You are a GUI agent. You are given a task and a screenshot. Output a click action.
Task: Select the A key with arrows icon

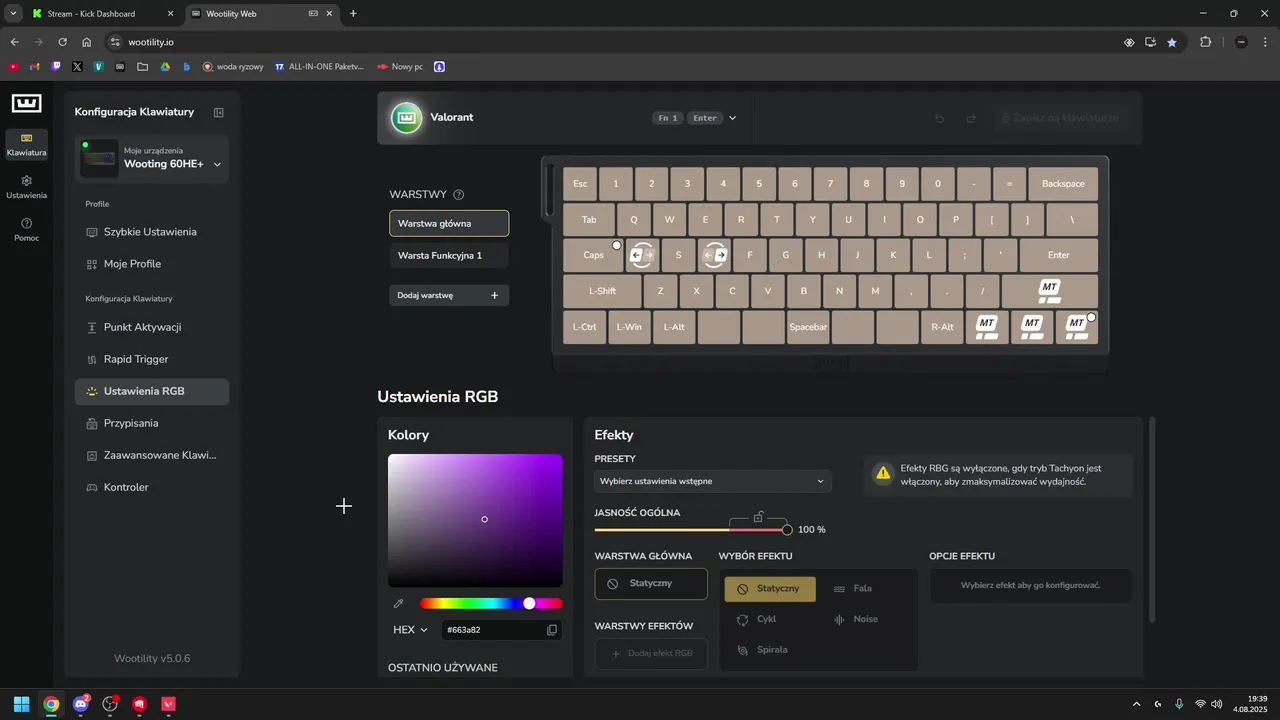642,255
